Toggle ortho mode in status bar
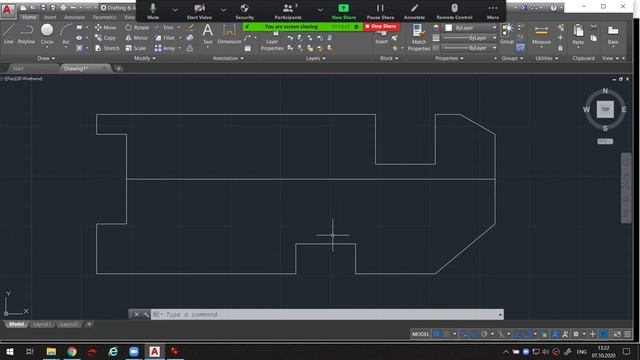Viewport: 640px width, 360px height. tap(474, 334)
